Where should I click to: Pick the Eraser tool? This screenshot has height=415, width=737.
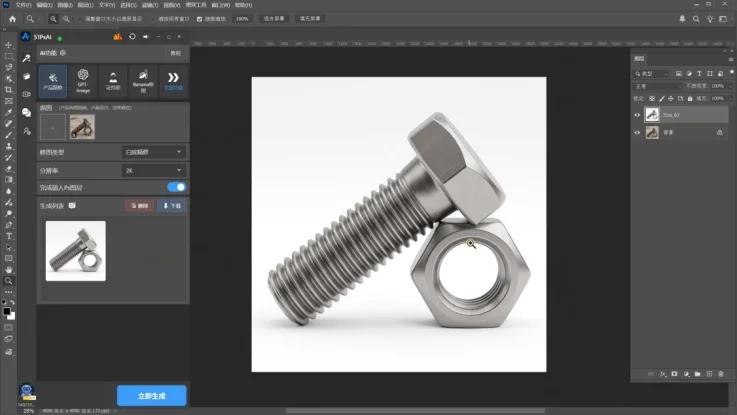pyautogui.click(x=8, y=168)
